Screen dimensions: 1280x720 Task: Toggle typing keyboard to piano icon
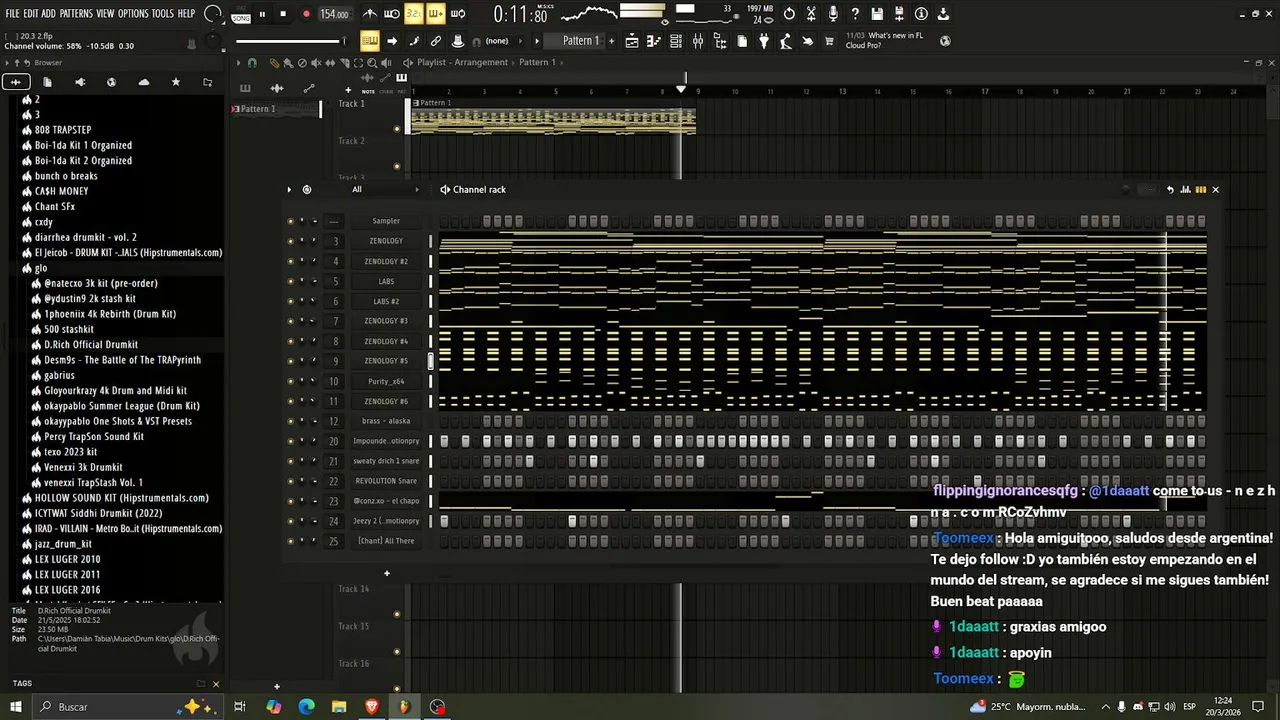coord(370,41)
